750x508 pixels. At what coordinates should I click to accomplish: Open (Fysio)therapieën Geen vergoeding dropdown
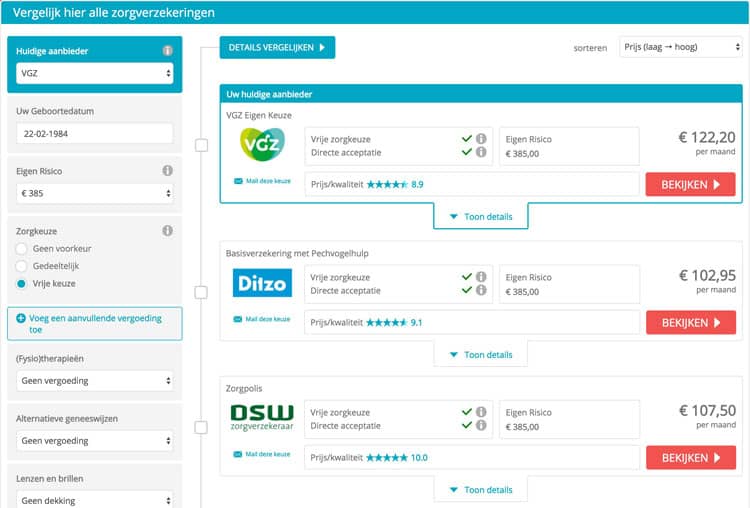tap(95, 381)
